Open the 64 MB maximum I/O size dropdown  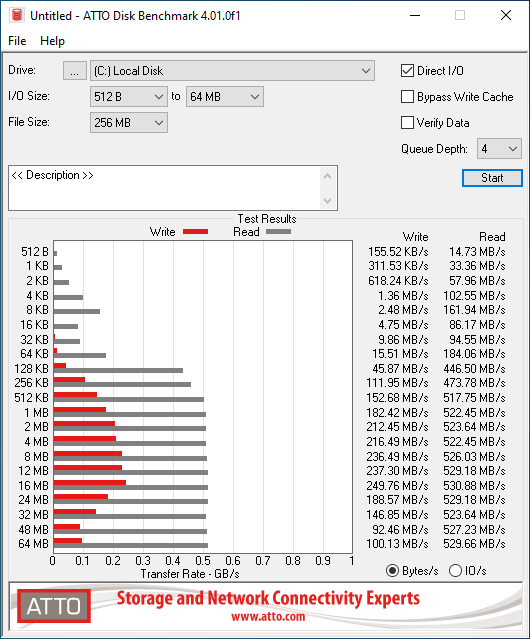pyautogui.click(x=225, y=97)
